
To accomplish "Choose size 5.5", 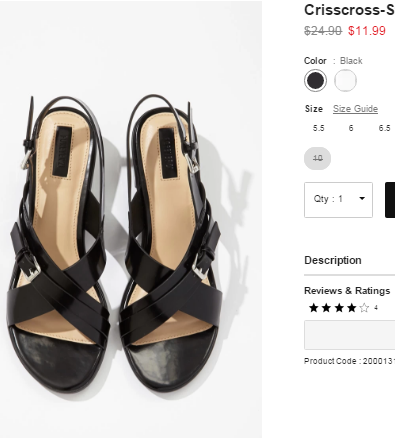I will [x=318, y=128].
